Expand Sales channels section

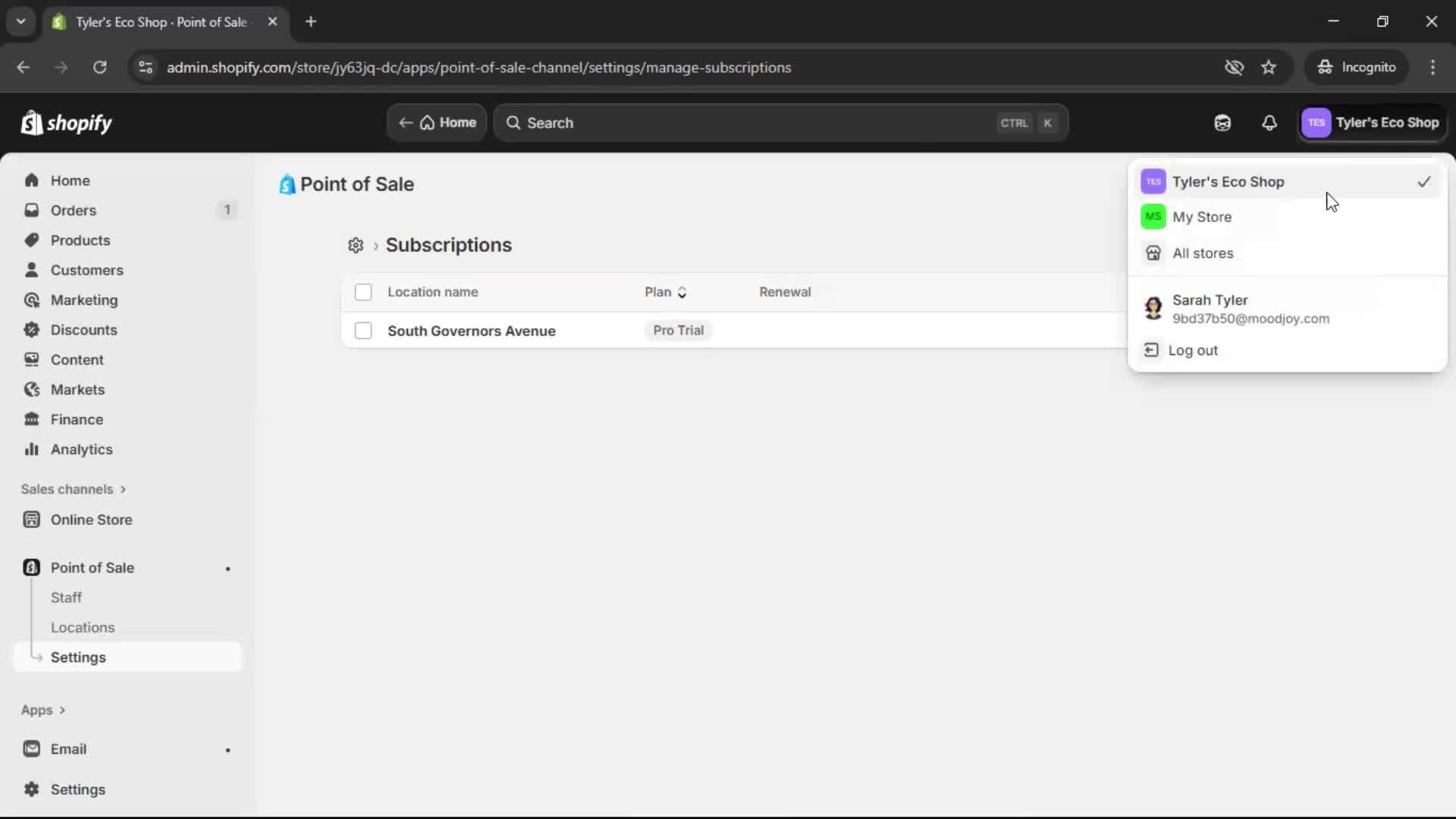pyautogui.click(x=74, y=489)
